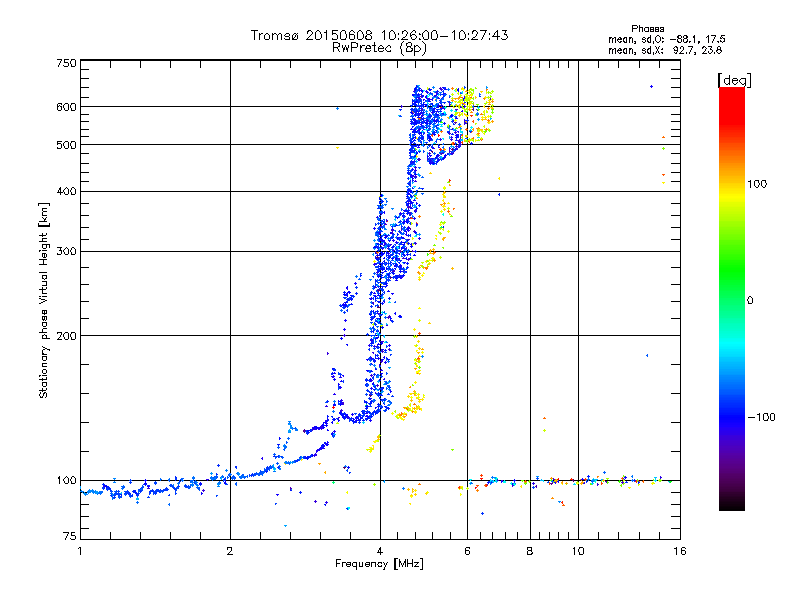Click the y-axis tick label '600'
Viewport: 800px width, 600px height.
tap(66, 107)
